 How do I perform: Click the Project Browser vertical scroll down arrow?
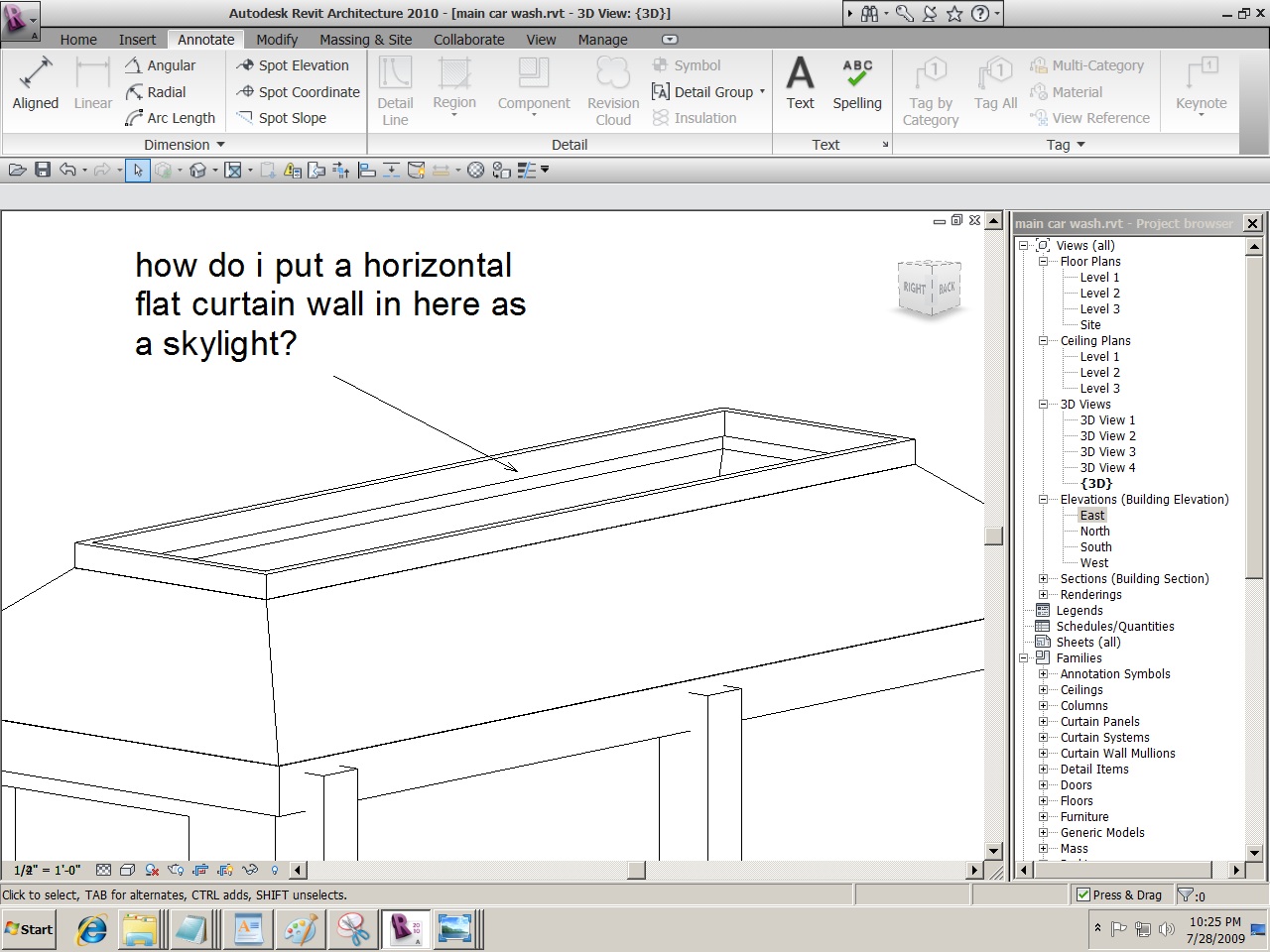pos(1253,852)
